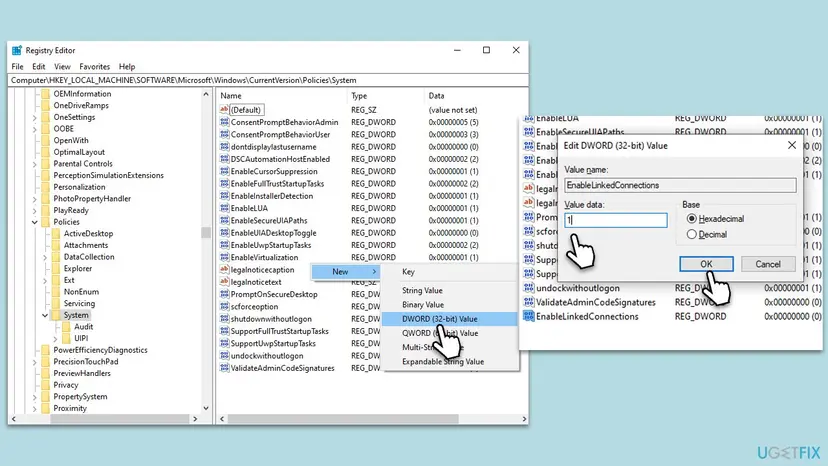Click the folder icon of Audit subkey

click(x=67, y=327)
